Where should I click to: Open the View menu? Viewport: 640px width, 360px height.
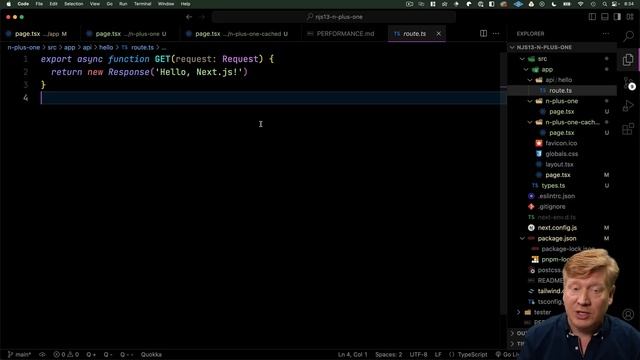95,4
